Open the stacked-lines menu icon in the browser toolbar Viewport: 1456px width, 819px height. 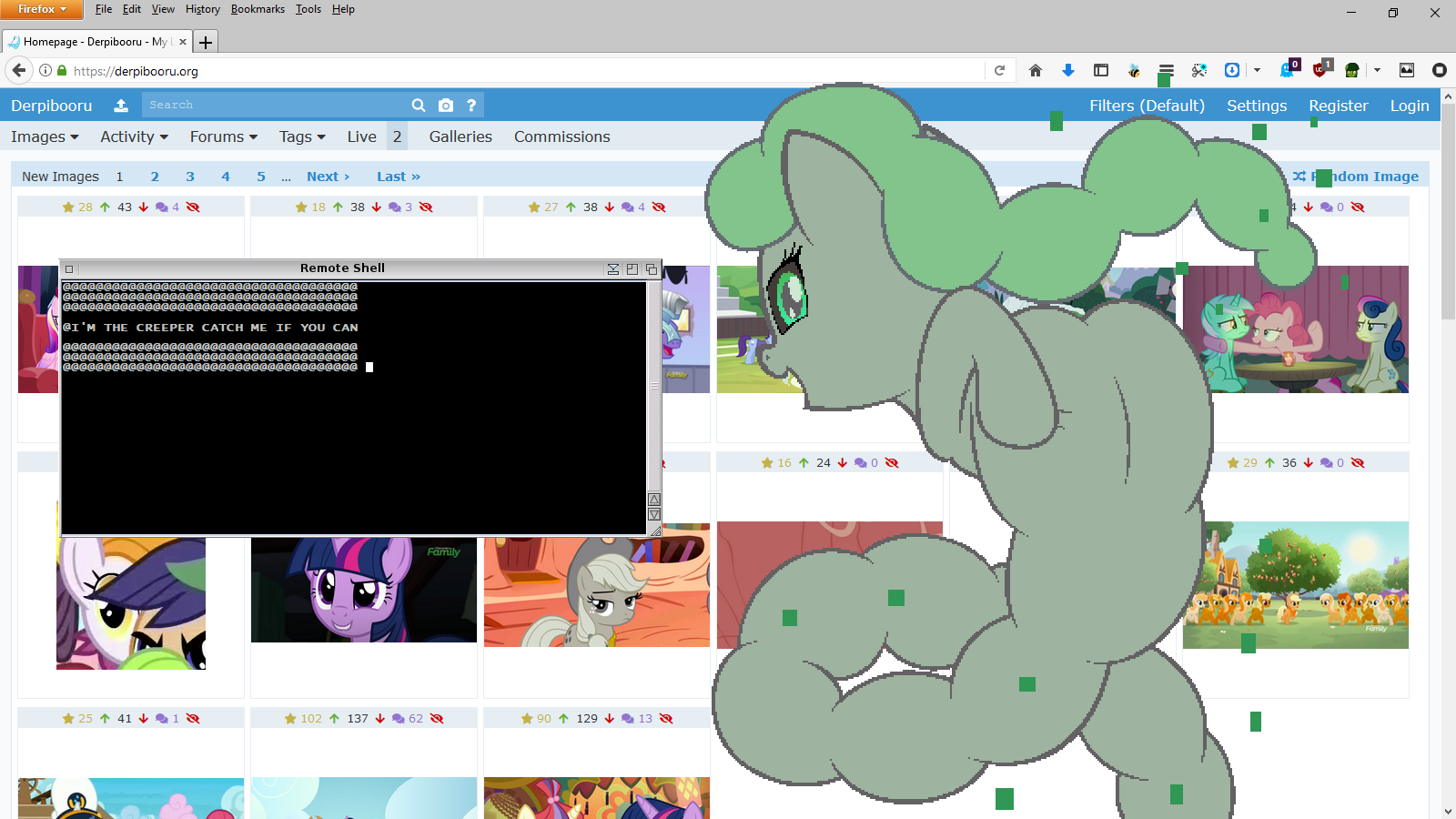[x=1167, y=70]
